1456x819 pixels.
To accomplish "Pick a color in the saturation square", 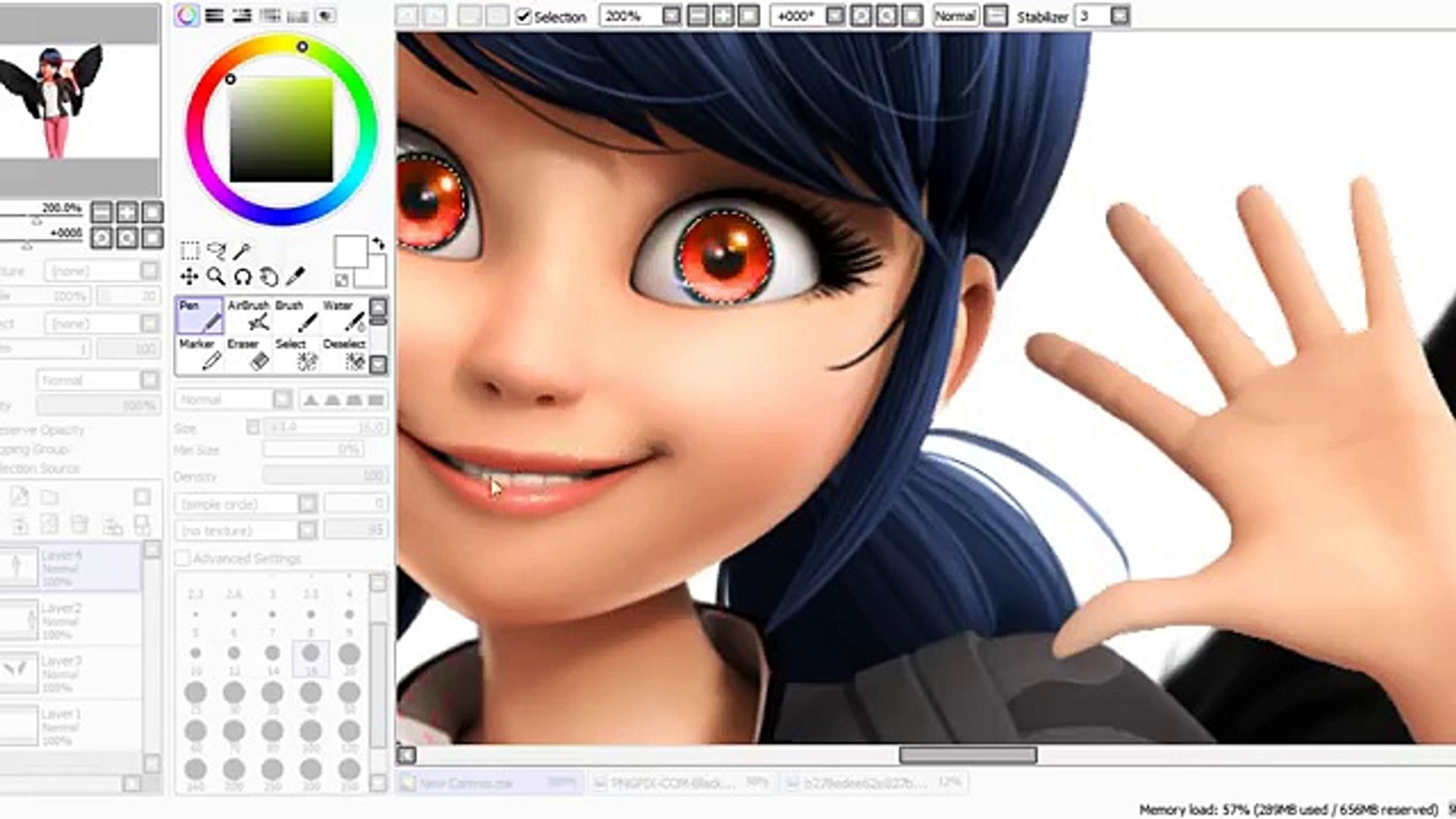I will click(x=281, y=129).
